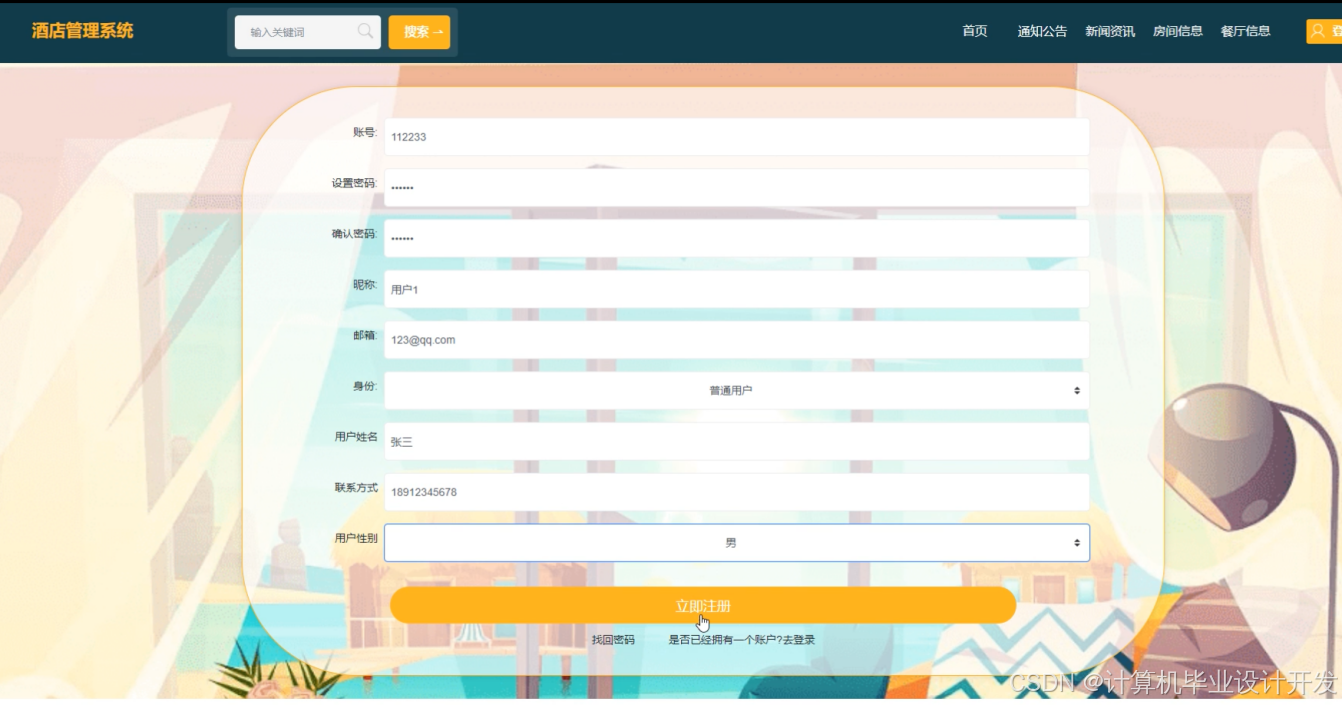Click the 设置密码 password field
The height and width of the screenshot is (705, 1342).
(737, 187)
